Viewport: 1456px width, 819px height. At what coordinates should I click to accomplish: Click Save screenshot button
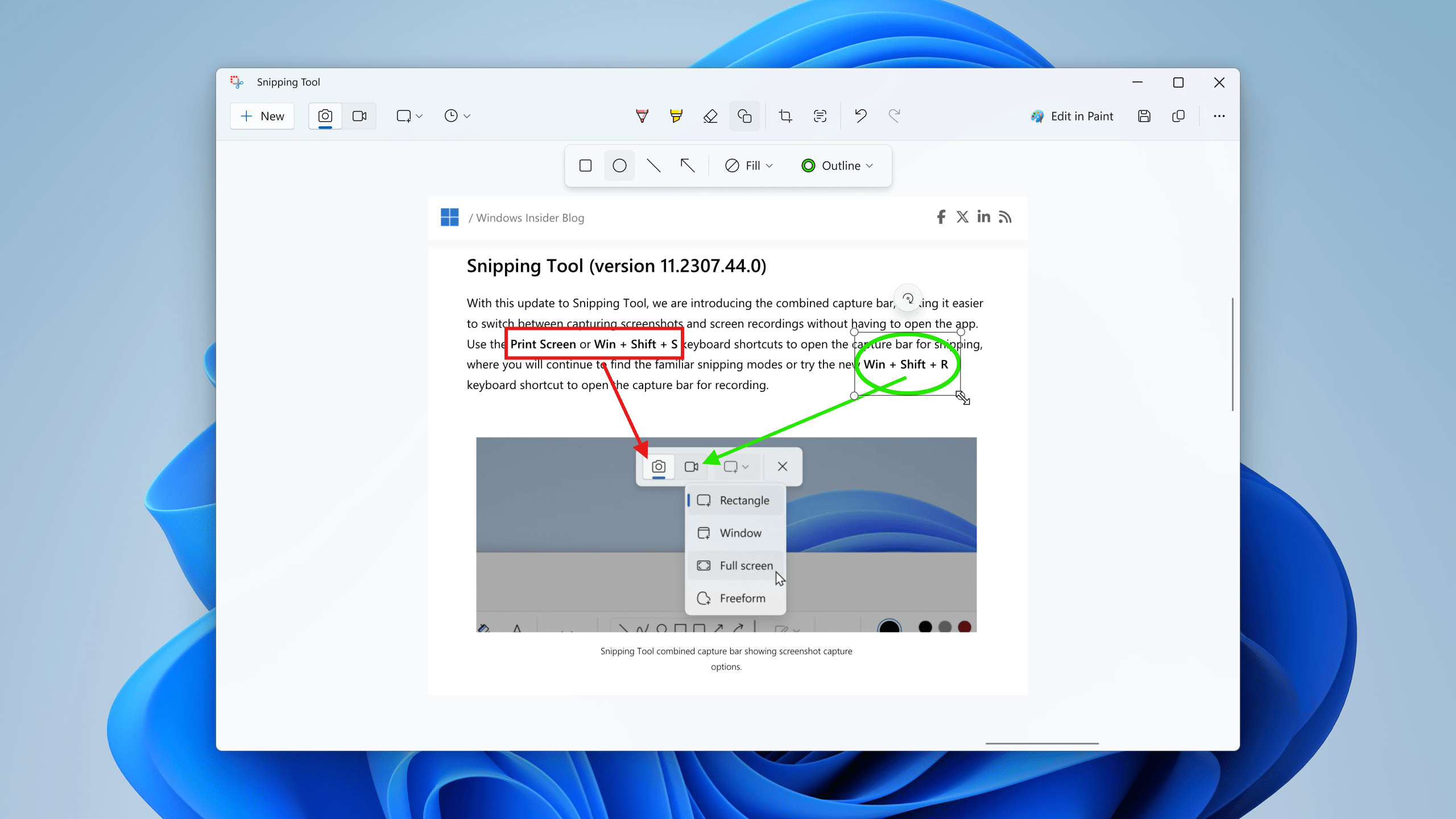pos(1145,116)
